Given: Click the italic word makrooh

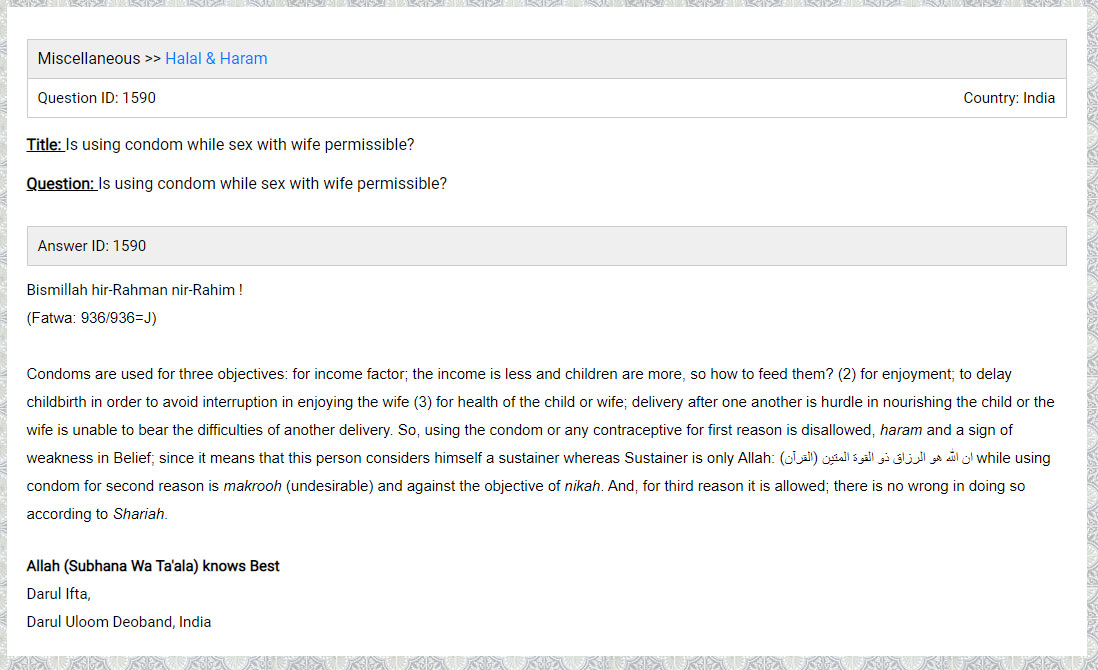Looking at the screenshot, I should click(252, 486).
